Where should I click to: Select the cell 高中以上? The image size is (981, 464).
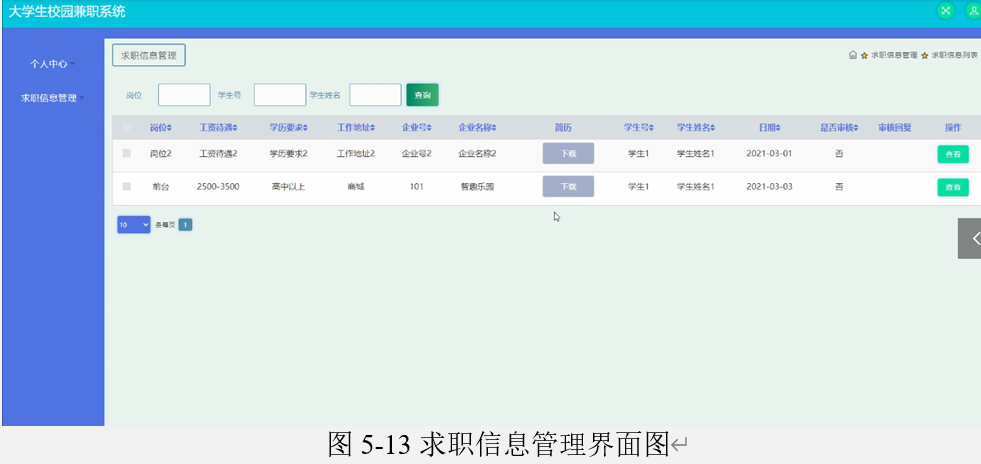[288, 186]
